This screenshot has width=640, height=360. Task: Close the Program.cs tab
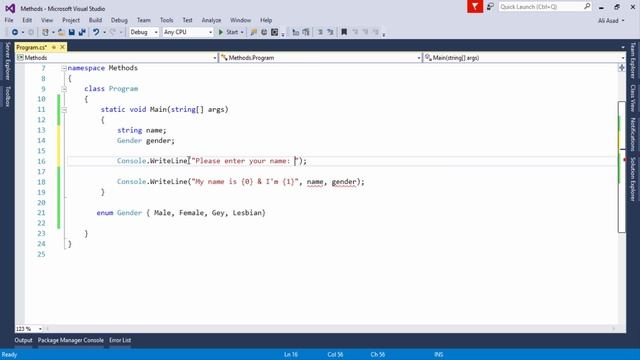click(62, 47)
